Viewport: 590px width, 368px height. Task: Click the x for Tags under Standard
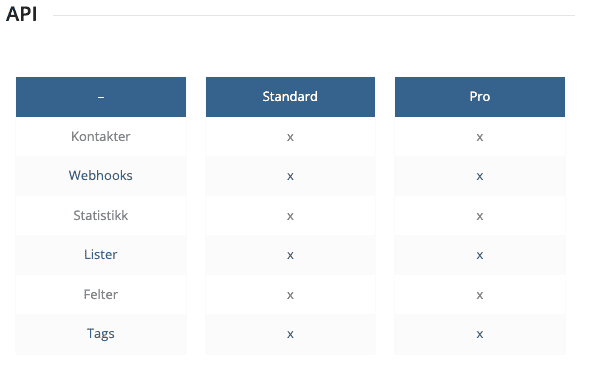290,335
